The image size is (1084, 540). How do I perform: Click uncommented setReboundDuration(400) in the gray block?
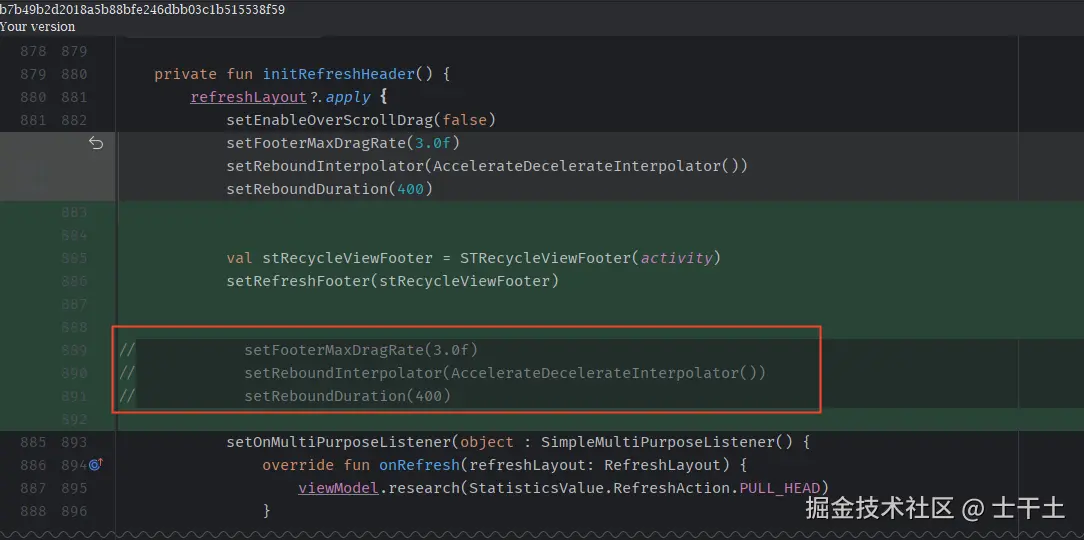[x=330, y=189]
